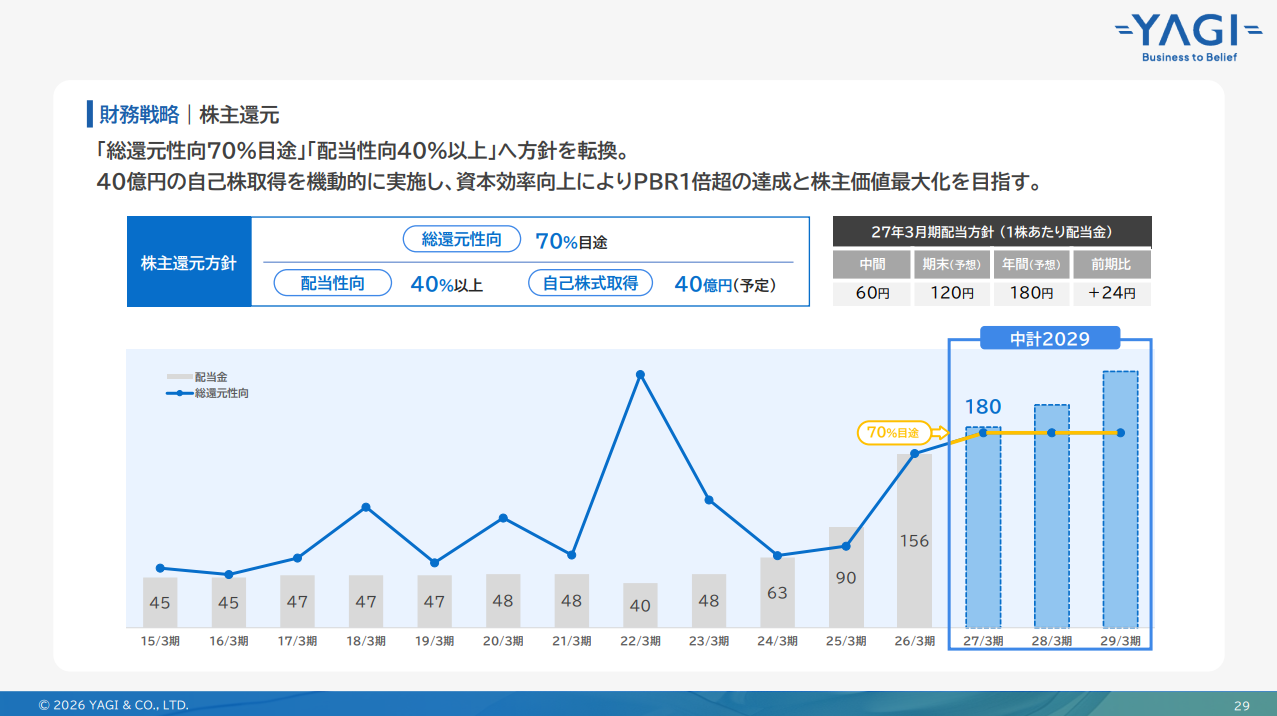Select the 180円 table cell
Viewport: 1277px width, 716px height.
tap(1032, 294)
